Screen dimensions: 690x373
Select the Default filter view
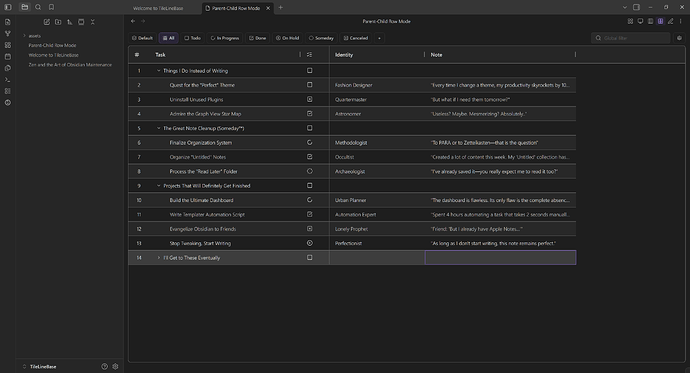[143, 38]
